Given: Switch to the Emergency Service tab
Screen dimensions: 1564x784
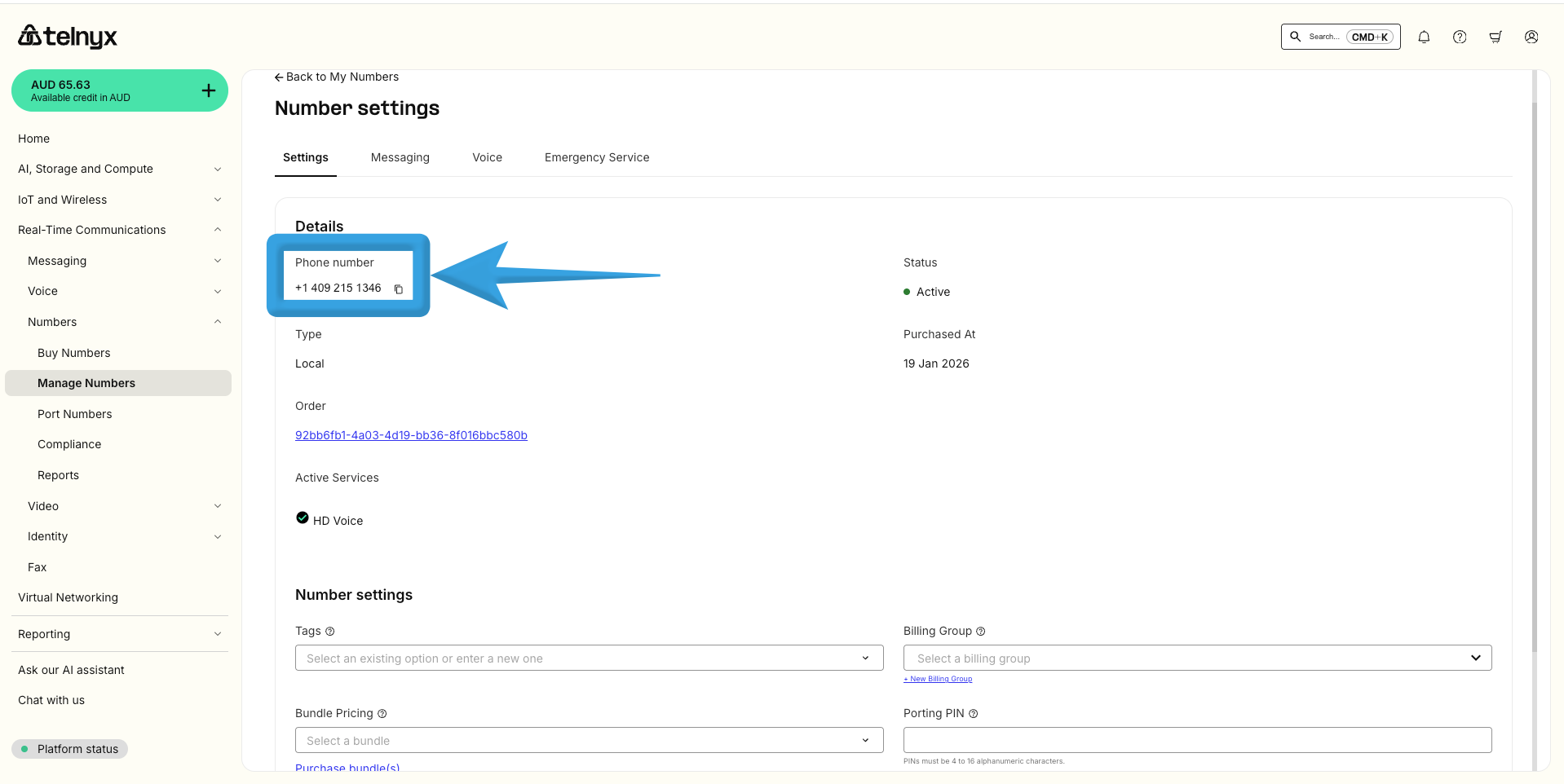Looking at the screenshot, I should coord(597,157).
